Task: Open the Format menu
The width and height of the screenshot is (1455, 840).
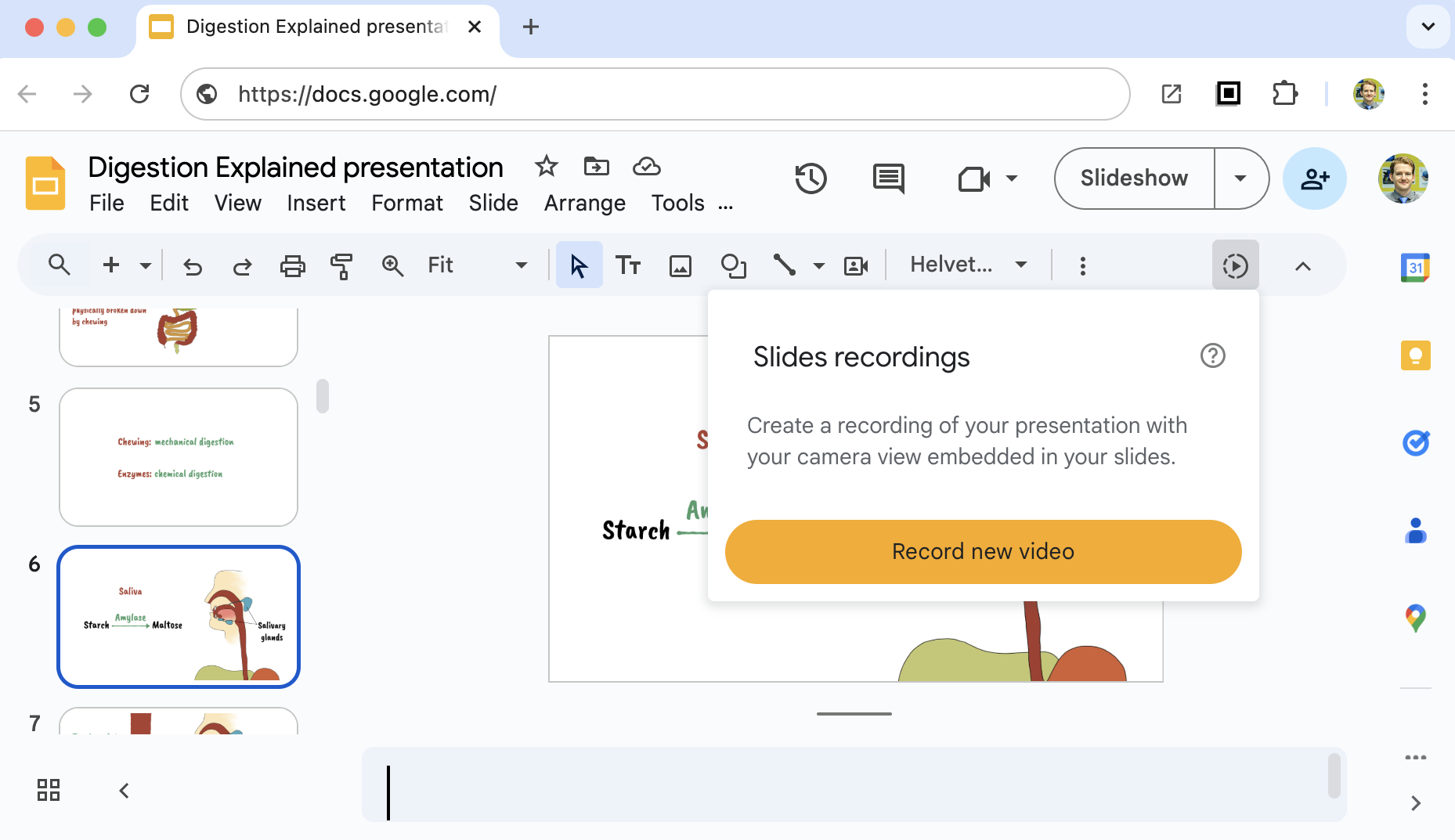Action: [x=406, y=203]
